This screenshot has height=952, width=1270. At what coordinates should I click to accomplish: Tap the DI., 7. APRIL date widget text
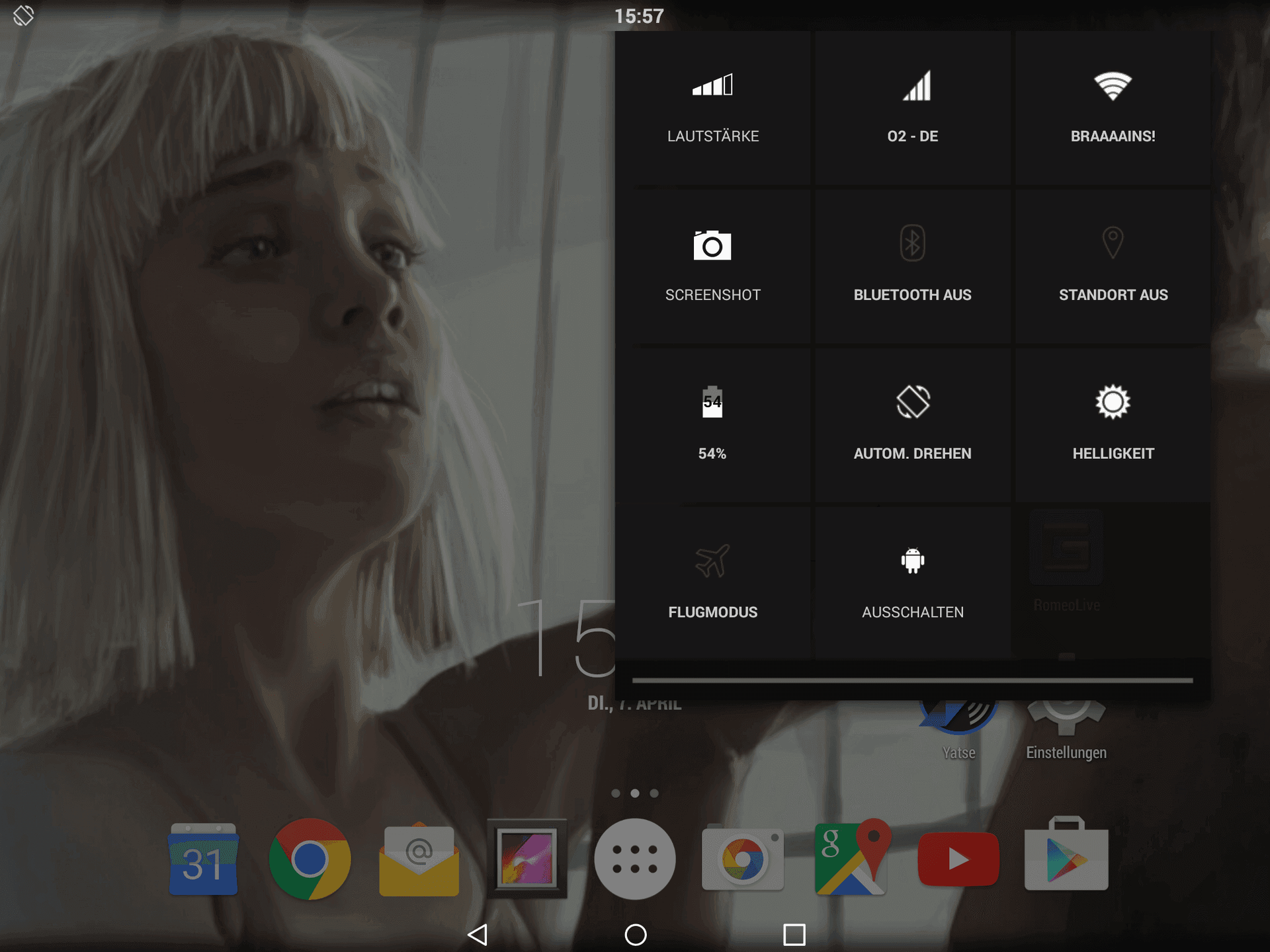(x=634, y=705)
